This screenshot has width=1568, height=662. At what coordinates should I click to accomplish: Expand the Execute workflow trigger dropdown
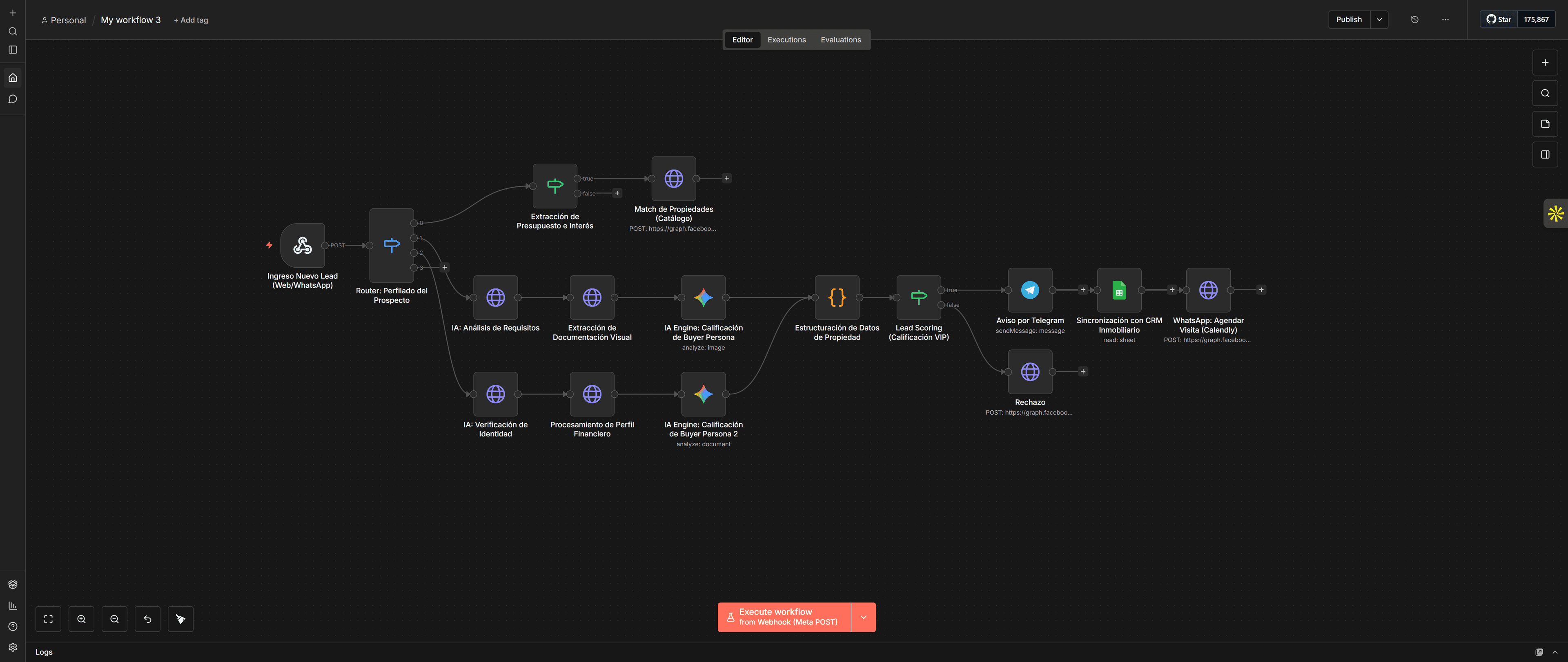point(863,617)
